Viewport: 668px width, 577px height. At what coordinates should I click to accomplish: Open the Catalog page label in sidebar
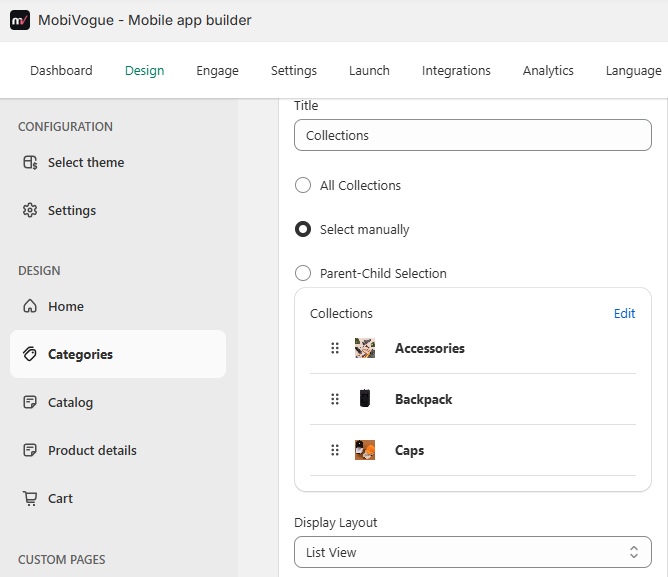[70, 402]
